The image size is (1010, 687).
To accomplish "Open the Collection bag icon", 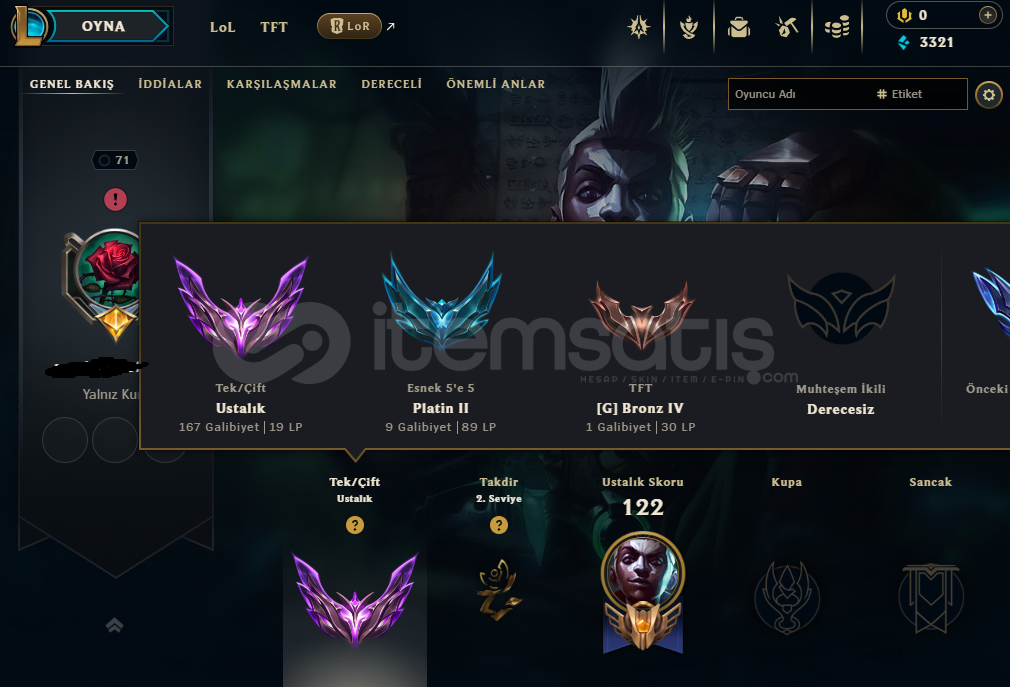I will tap(738, 27).
